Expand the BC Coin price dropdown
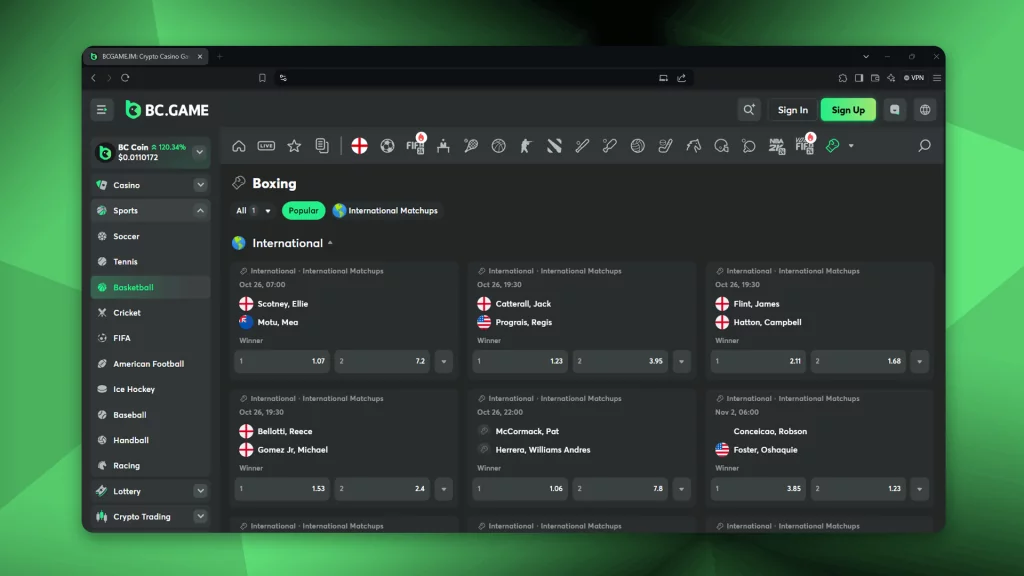Viewport: 1024px width, 576px height. tap(200, 152)
